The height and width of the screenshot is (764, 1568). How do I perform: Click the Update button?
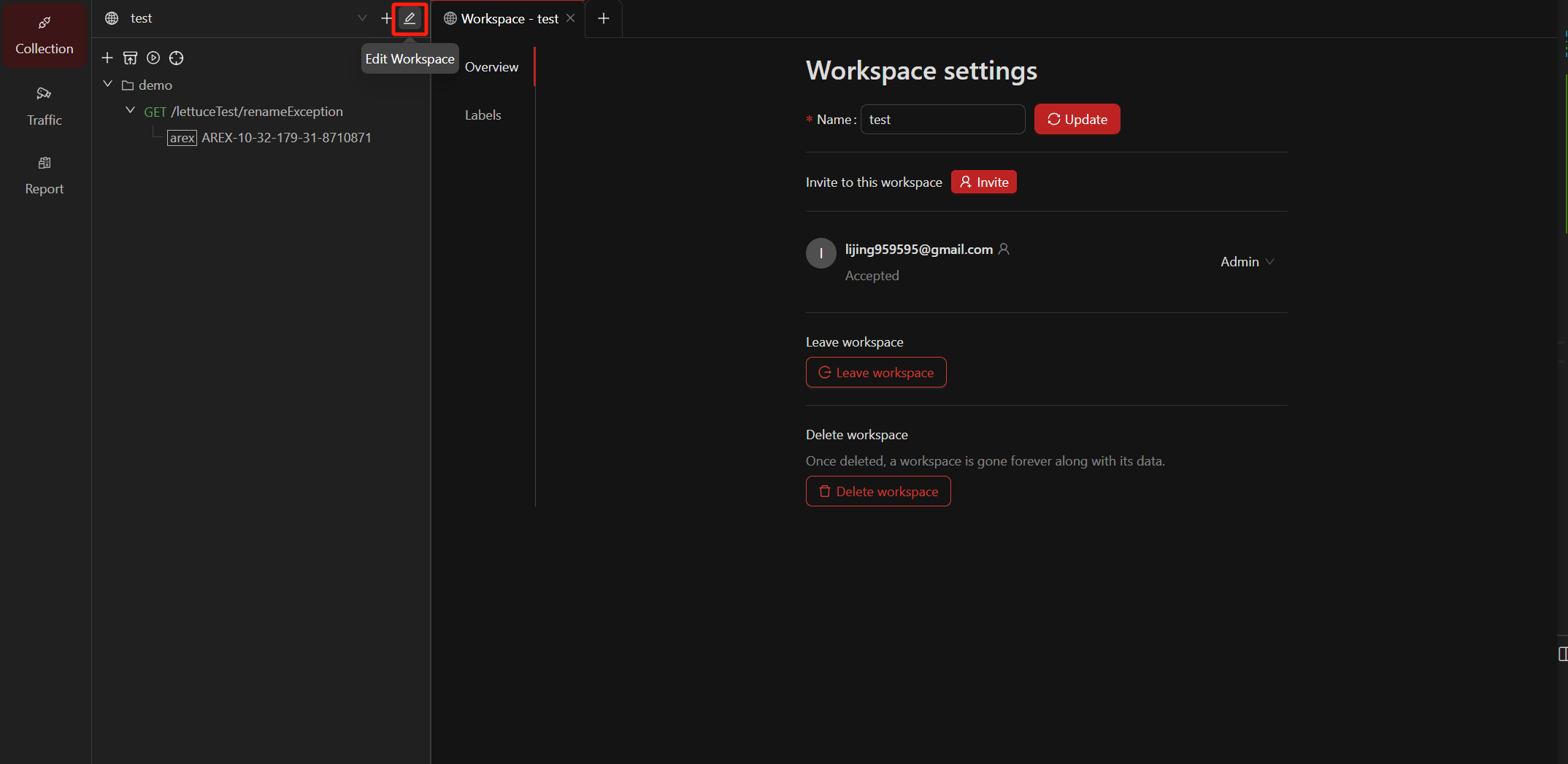click(1077, 120)
